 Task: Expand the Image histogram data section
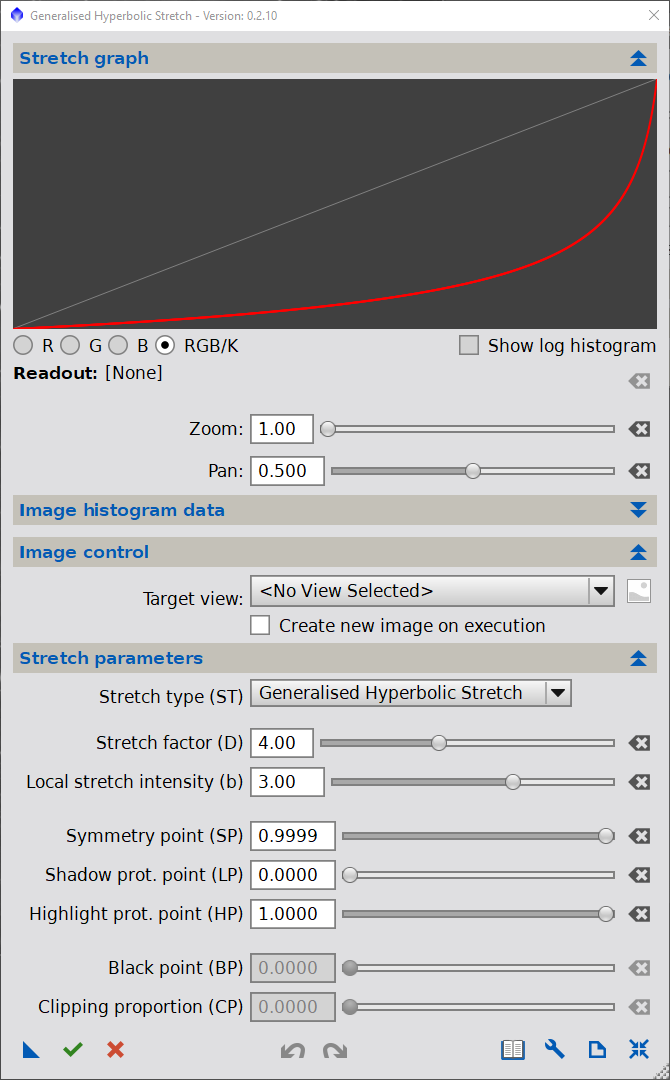639,510
